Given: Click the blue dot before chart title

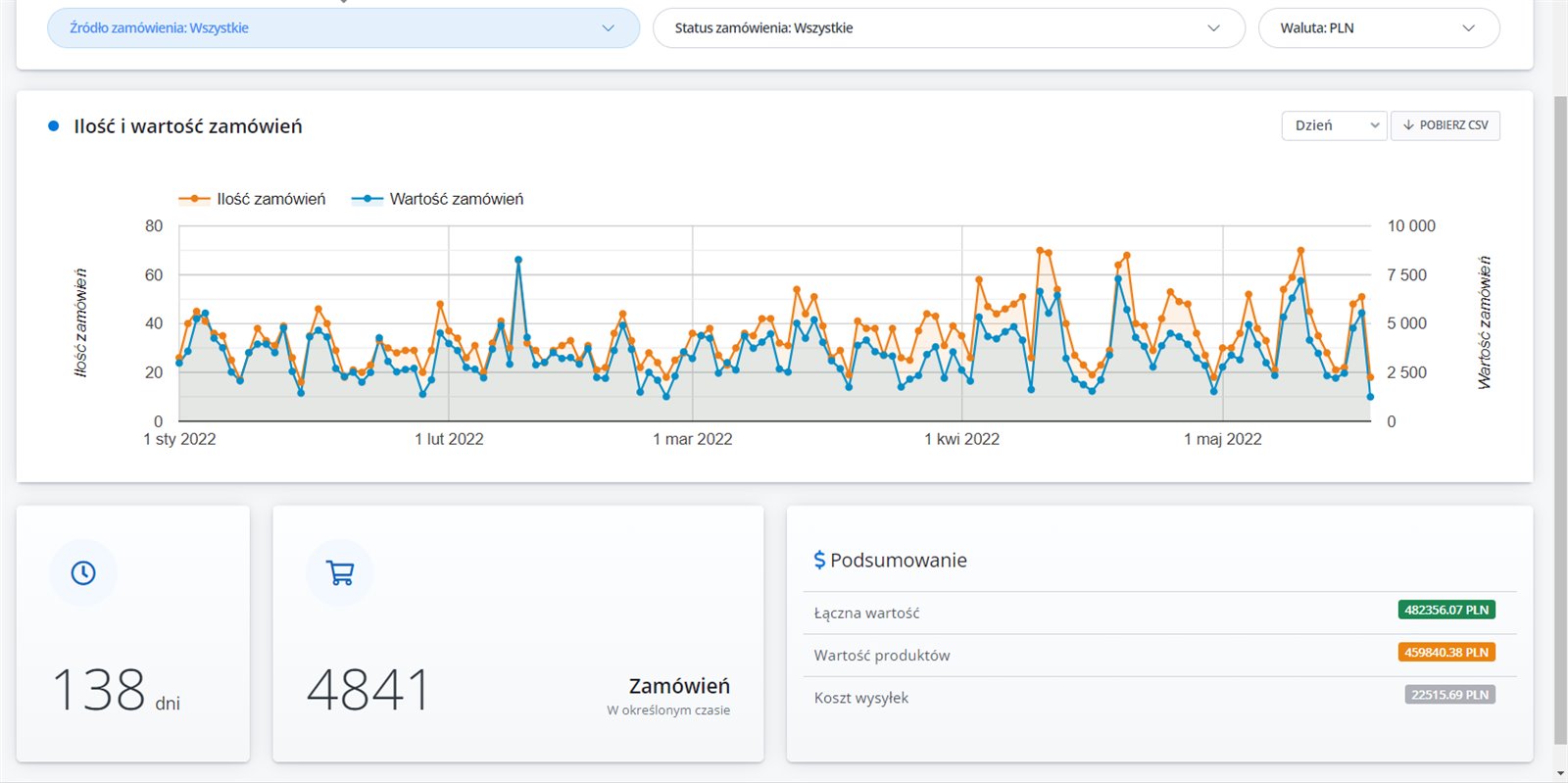Looking at the screenshot, I should point(54,126).
